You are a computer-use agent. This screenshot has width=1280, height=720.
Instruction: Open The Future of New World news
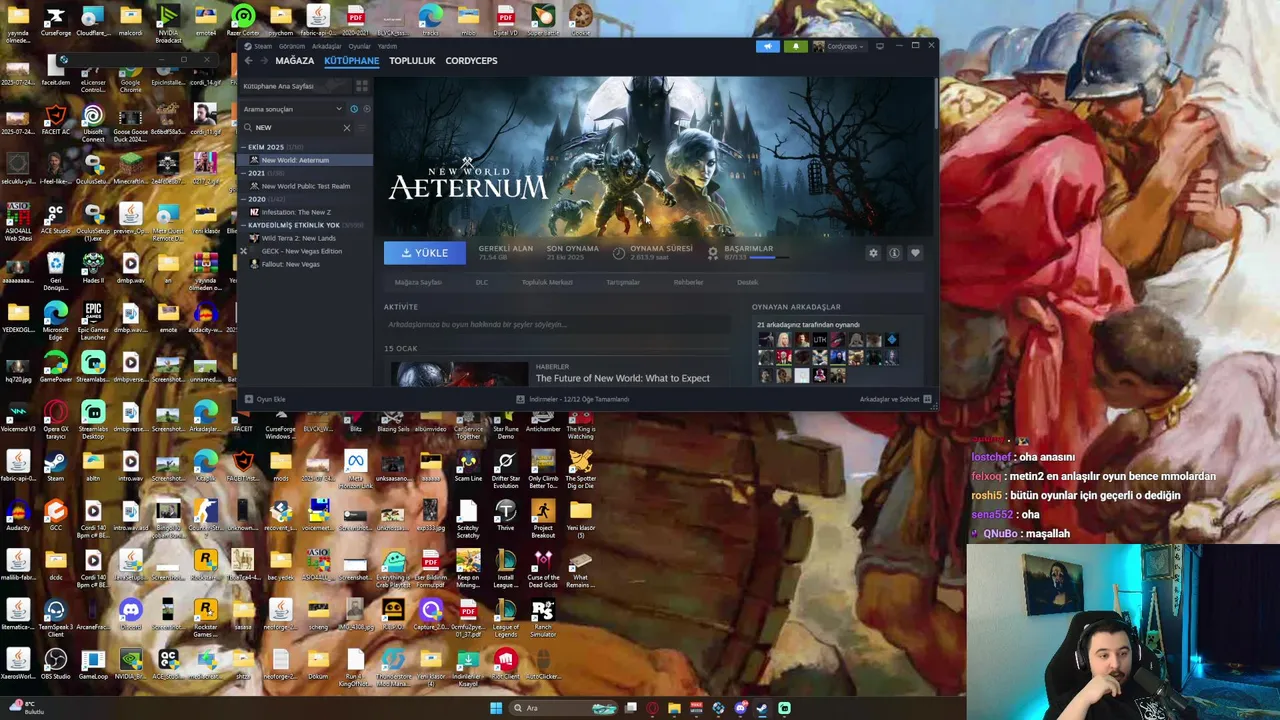click(622, 378)
